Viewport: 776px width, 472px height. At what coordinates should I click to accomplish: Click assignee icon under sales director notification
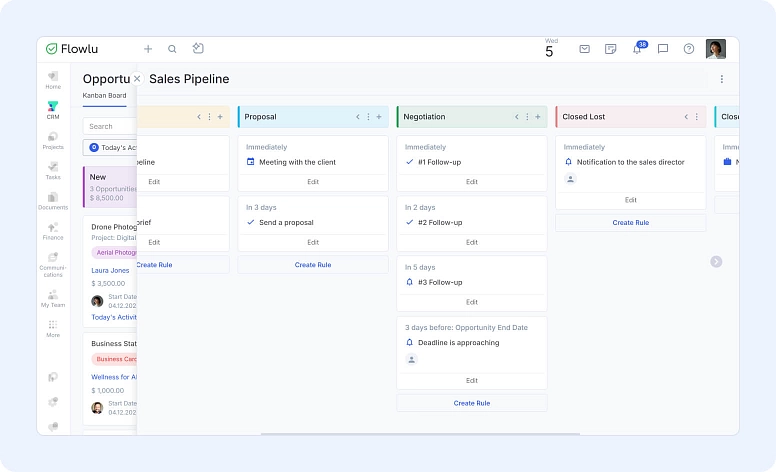[570, 179]
